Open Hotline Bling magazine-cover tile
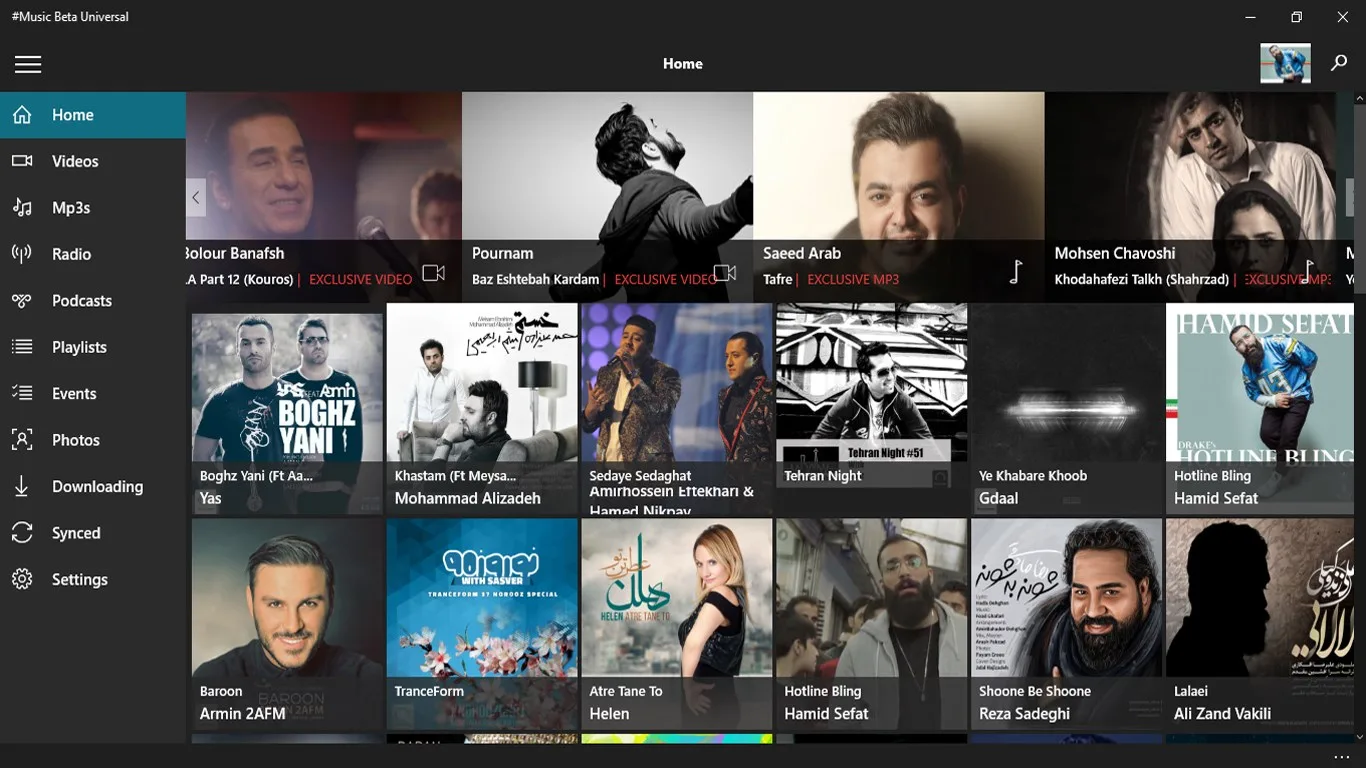 point(1260,409)
